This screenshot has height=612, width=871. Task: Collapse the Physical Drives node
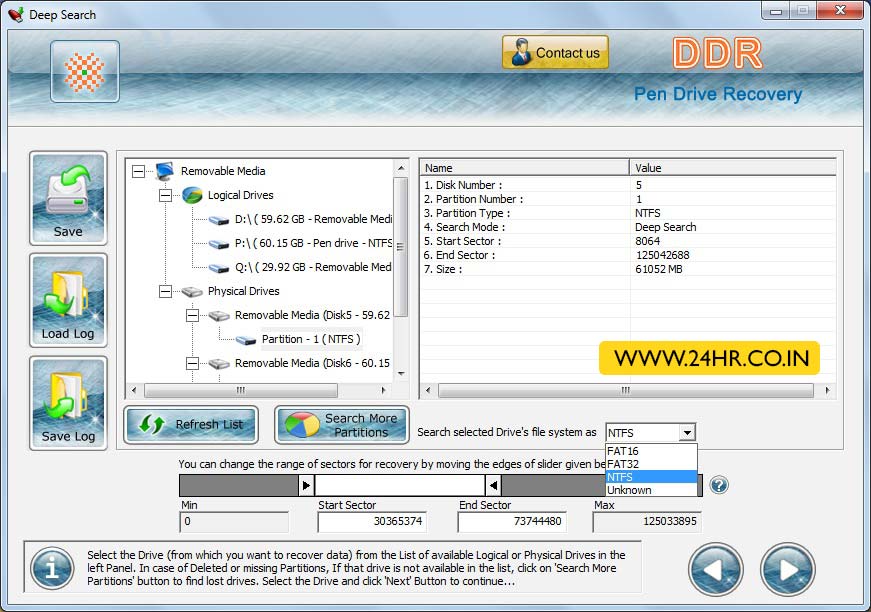coord(165,291)
